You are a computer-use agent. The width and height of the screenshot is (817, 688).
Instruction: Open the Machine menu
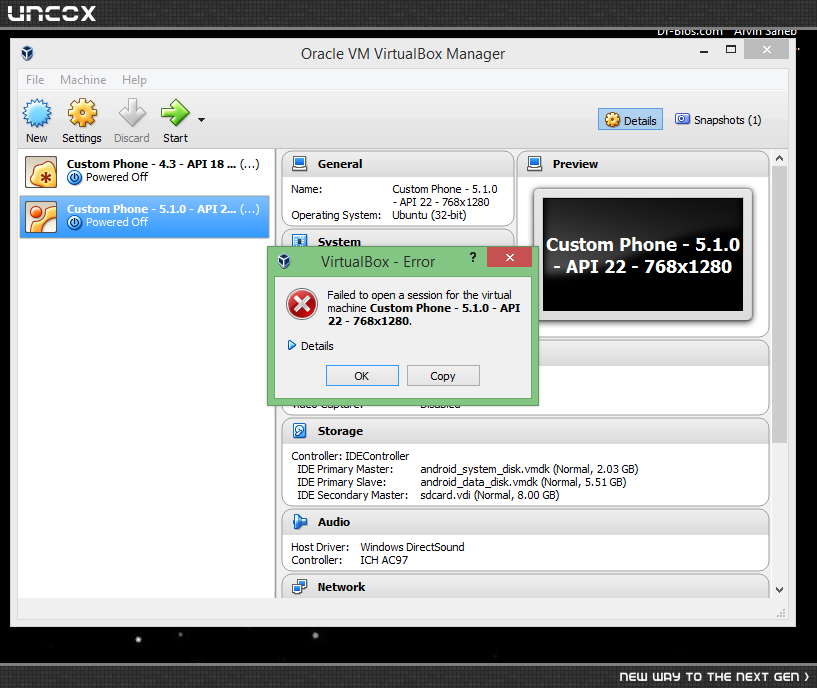click(83, 80)
